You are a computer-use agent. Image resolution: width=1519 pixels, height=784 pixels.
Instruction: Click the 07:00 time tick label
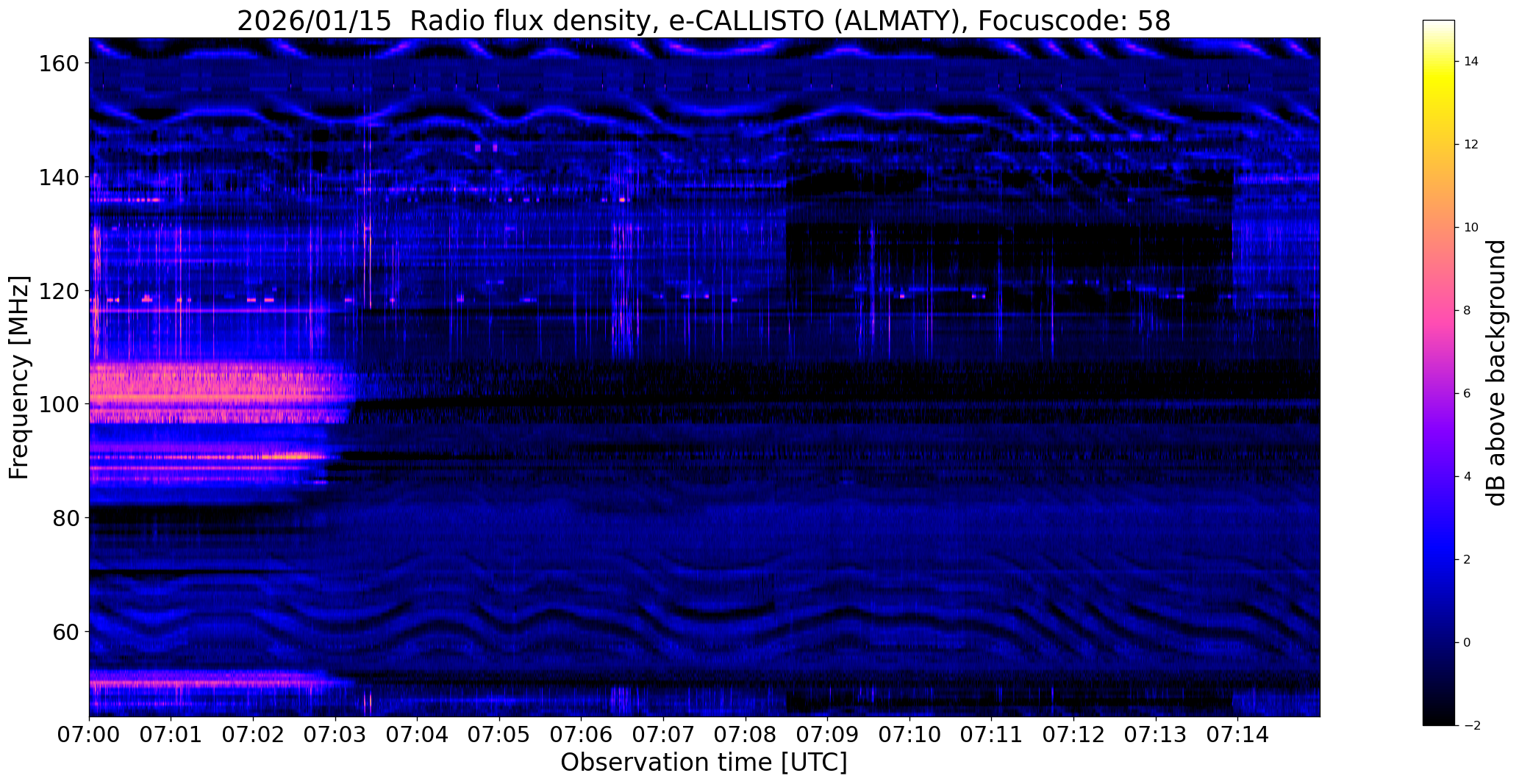point(89,734)
